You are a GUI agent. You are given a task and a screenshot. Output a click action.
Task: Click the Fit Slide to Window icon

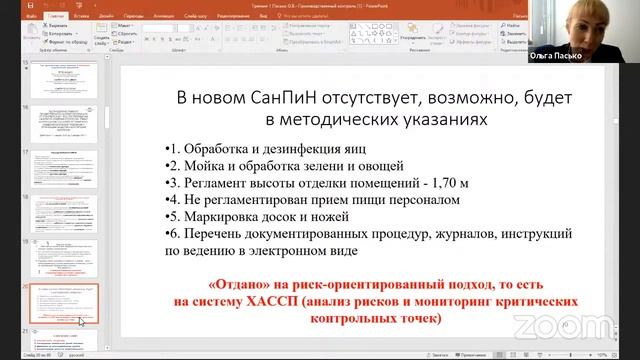coord(614,355)
